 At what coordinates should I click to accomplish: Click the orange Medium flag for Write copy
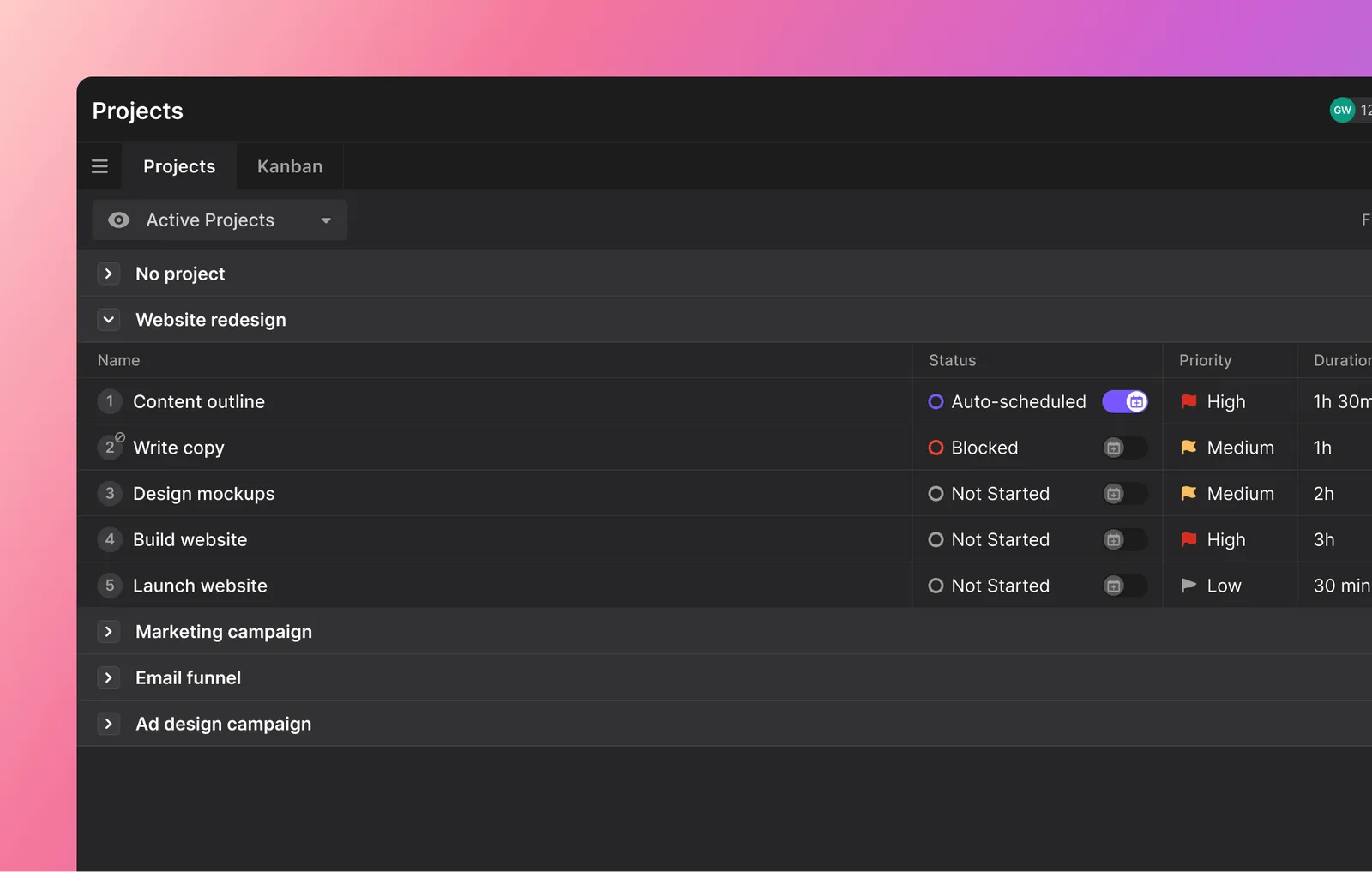click(x=1188, y=448)
